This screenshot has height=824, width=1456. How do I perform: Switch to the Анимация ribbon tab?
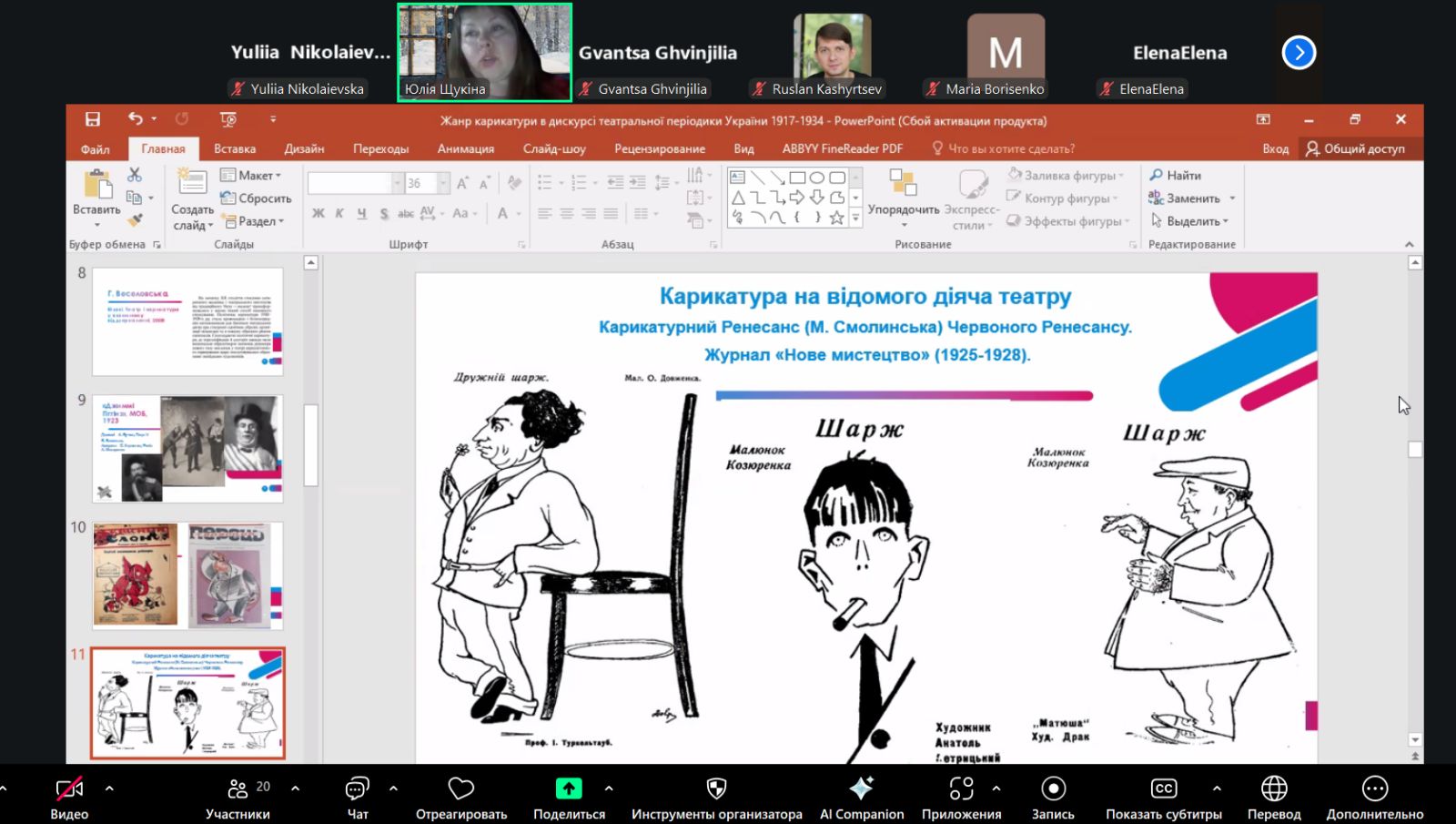point(465,148)
